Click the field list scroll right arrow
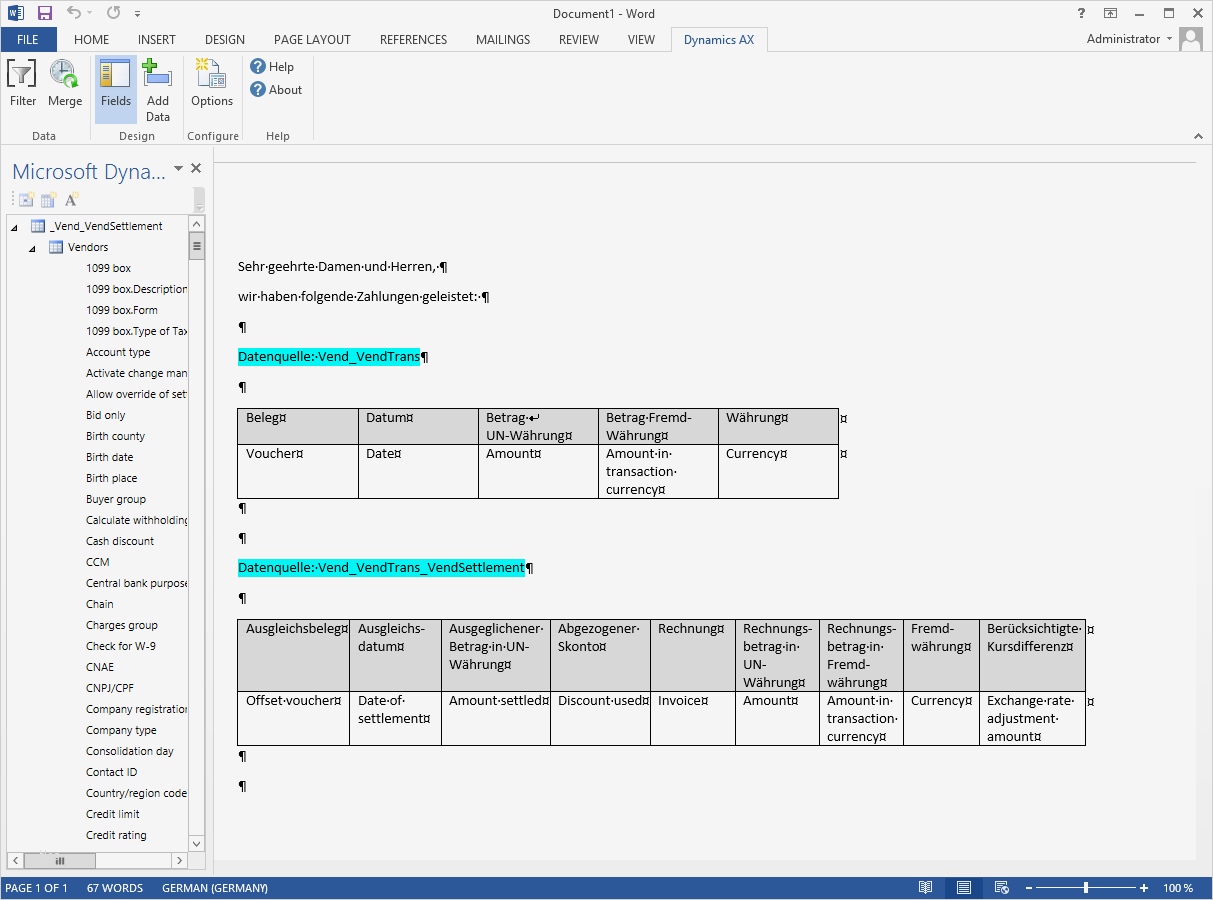The width and height of the screenshot is (1213, 900). (179, 860)
